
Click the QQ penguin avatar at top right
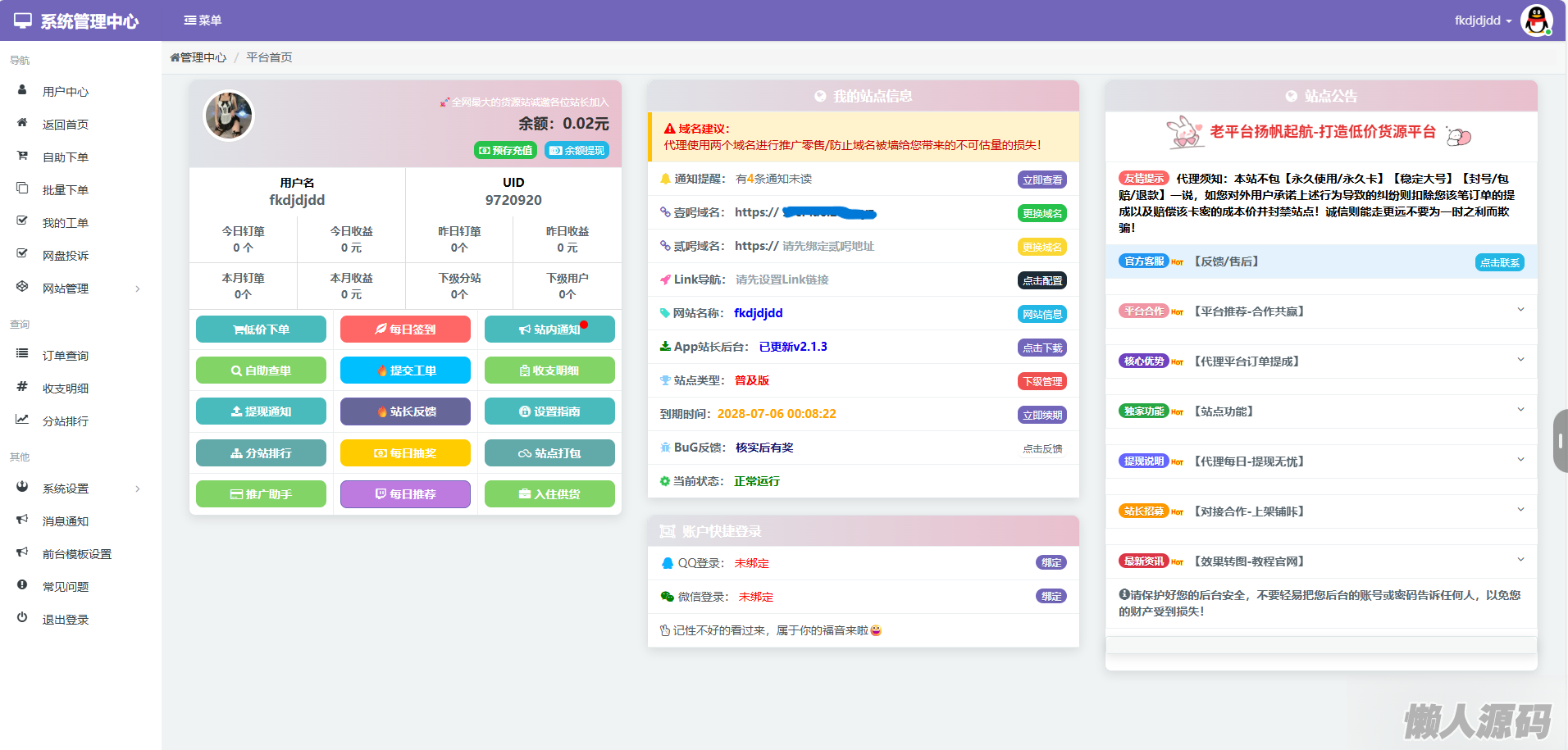pyautogui.click(x=1536, y=20)
